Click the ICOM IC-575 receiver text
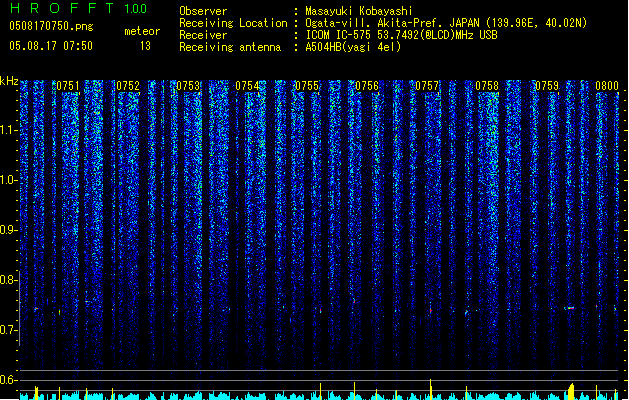Screen dimensions: 629x400 coord(401,35)
